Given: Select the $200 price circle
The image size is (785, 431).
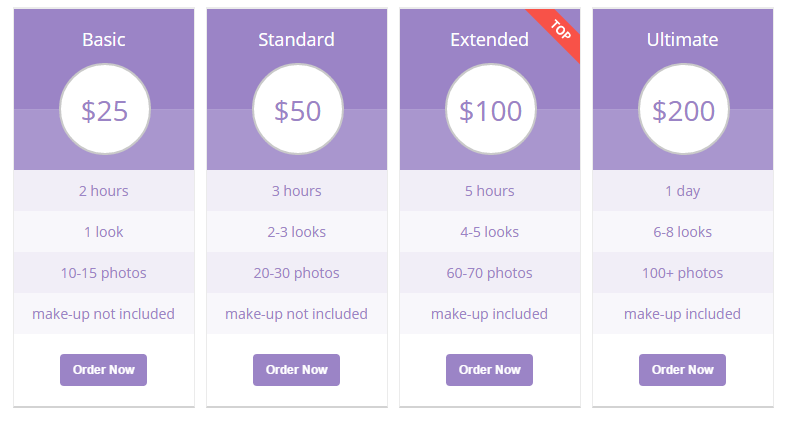Looking at the screenshot, I should [683, 110].
